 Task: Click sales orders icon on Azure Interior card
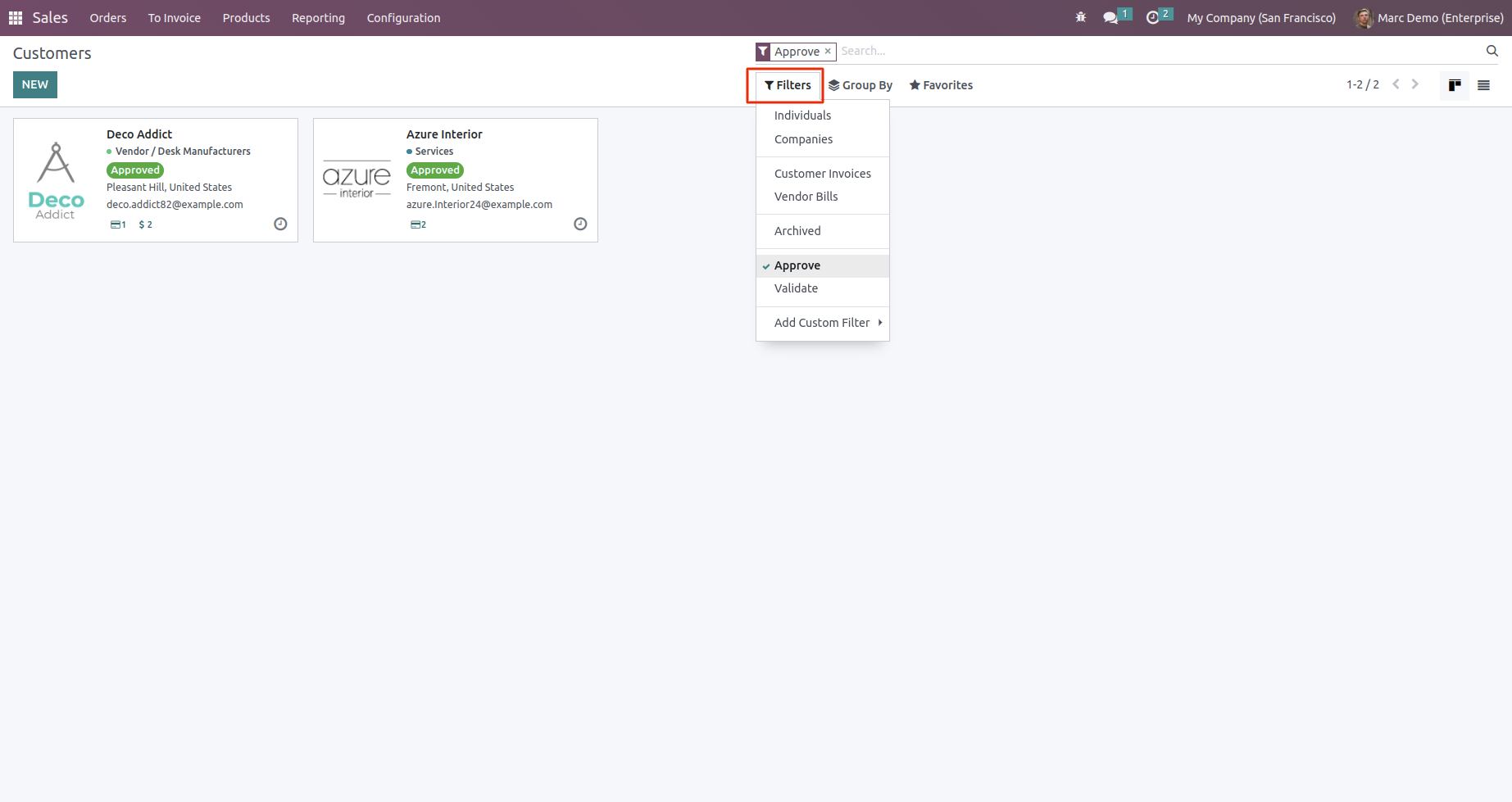(x=418, y=224)
